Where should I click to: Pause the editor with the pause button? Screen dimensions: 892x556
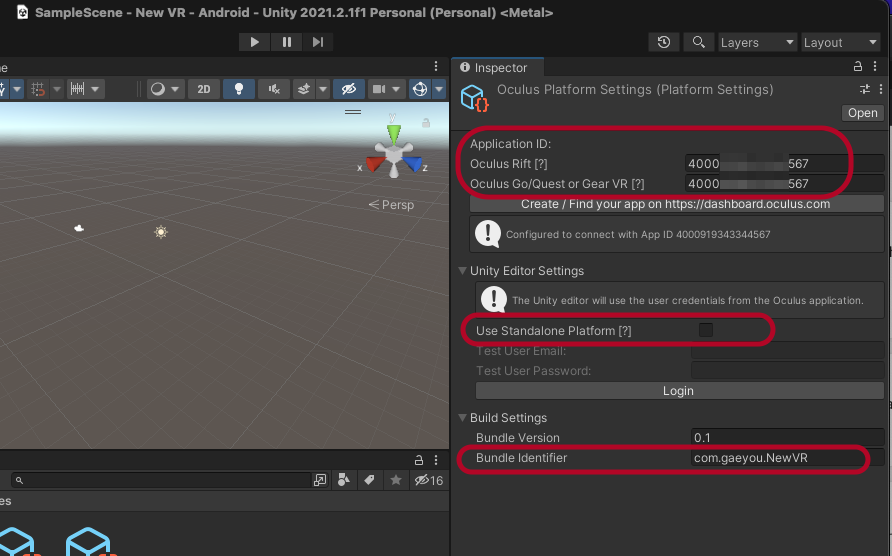tap(287, 42)
